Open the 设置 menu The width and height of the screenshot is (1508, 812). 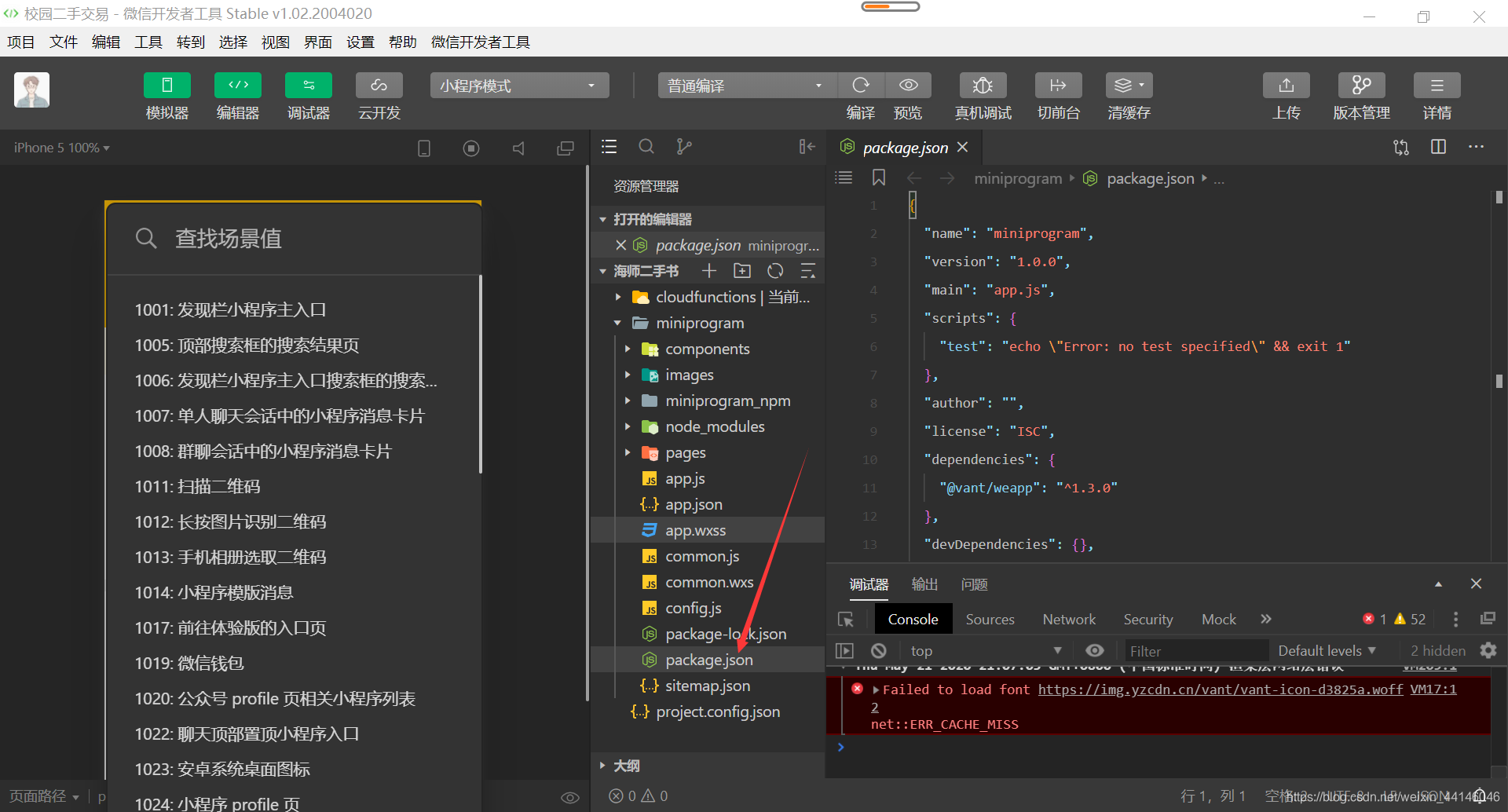click(x=361, y=42)
